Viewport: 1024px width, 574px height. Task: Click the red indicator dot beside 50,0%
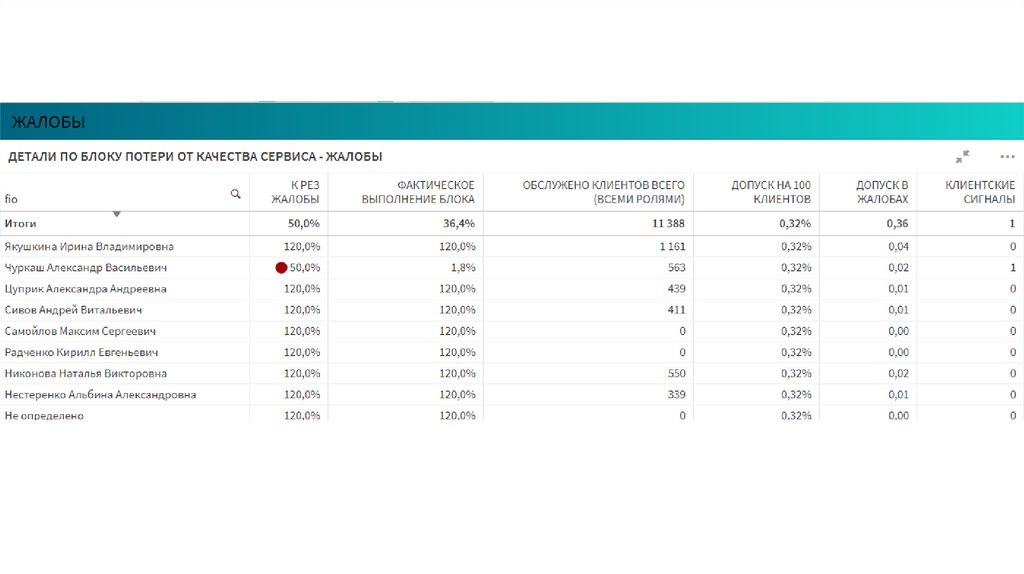[x=281, y=268]
